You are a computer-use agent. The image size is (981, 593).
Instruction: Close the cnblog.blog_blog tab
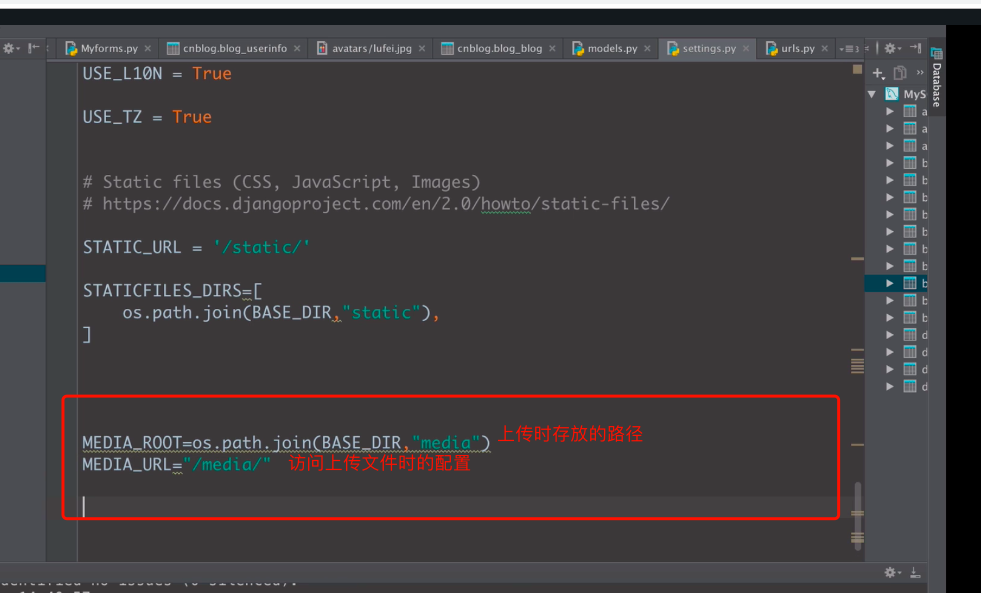point(552,48)
